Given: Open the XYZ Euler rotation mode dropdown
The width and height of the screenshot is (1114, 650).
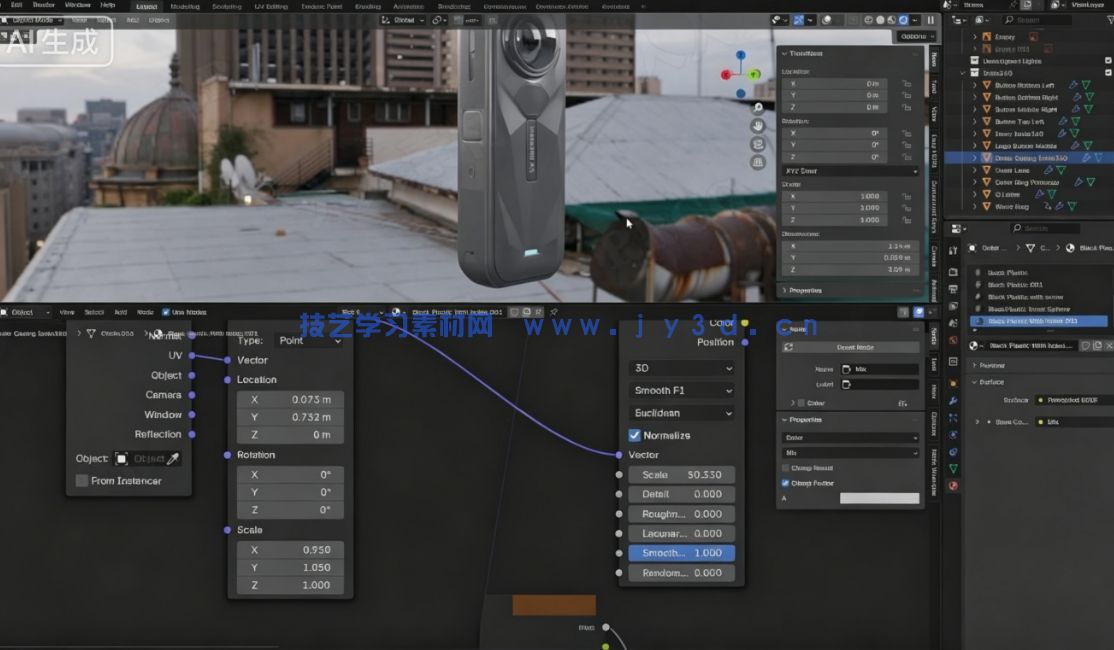Looking at the screenshot, I should [848, 170].
